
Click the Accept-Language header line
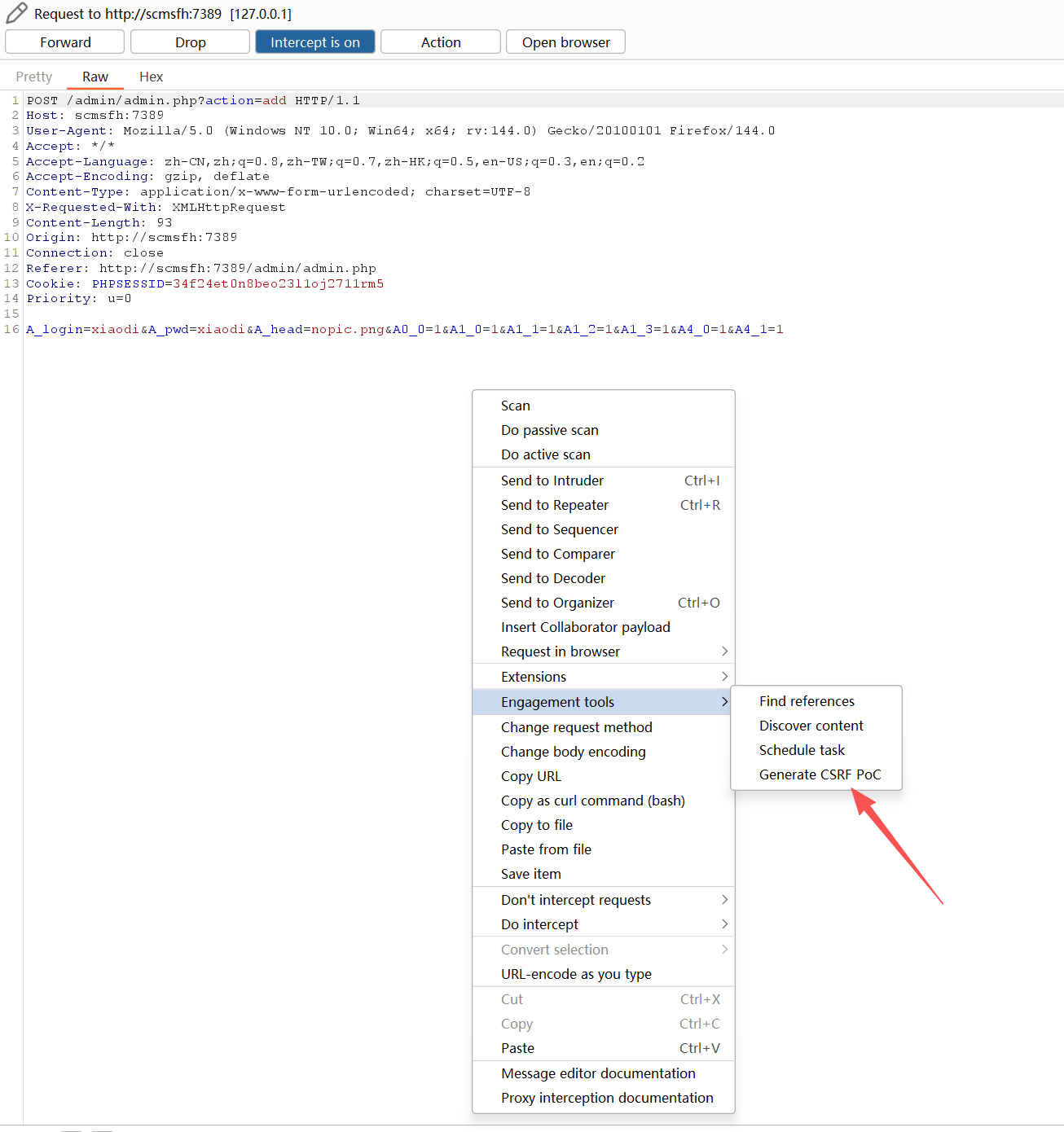[x=335, y=161]
